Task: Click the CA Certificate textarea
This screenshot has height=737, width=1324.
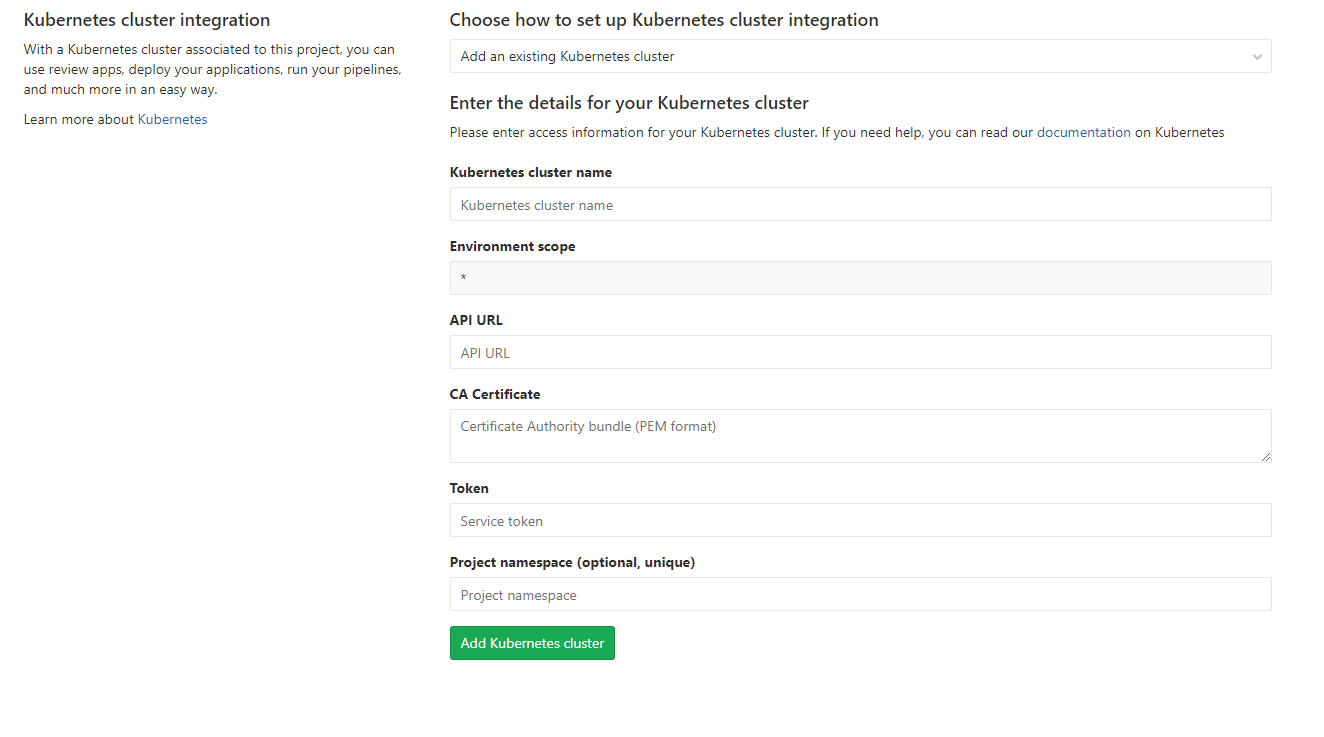Action: [860, 435]
